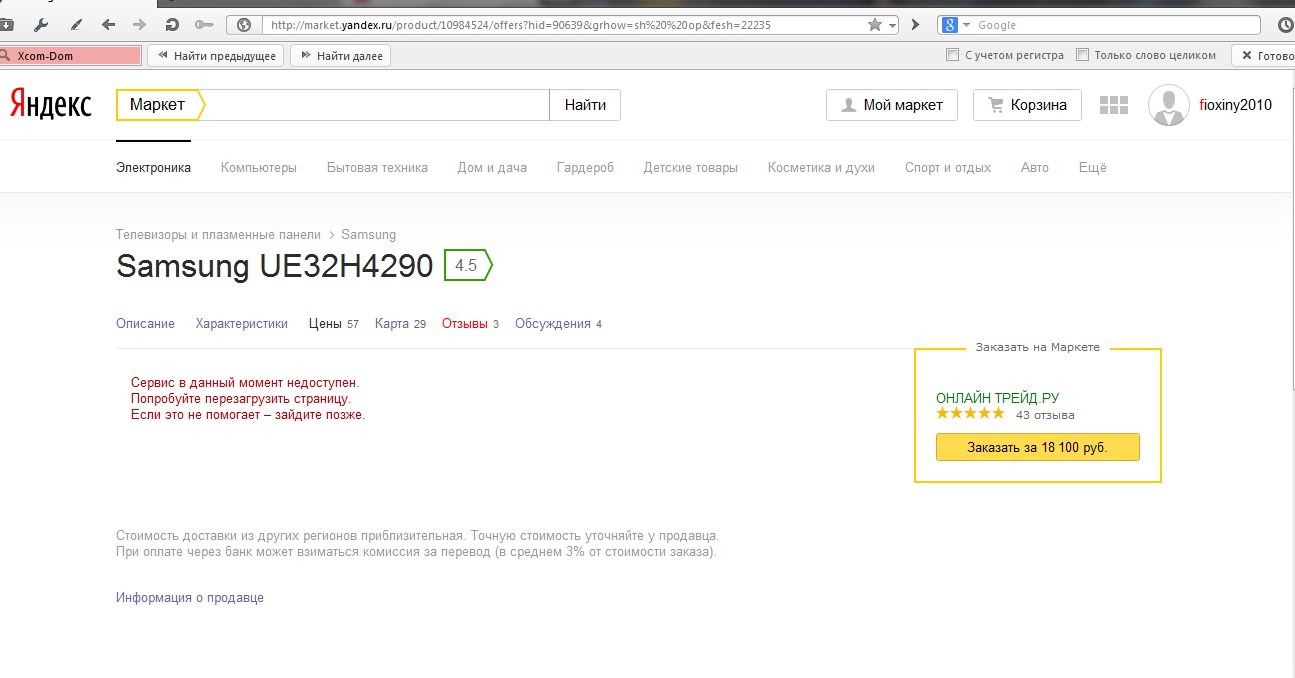Open the Yandex services grid icon

point(1113,105)
